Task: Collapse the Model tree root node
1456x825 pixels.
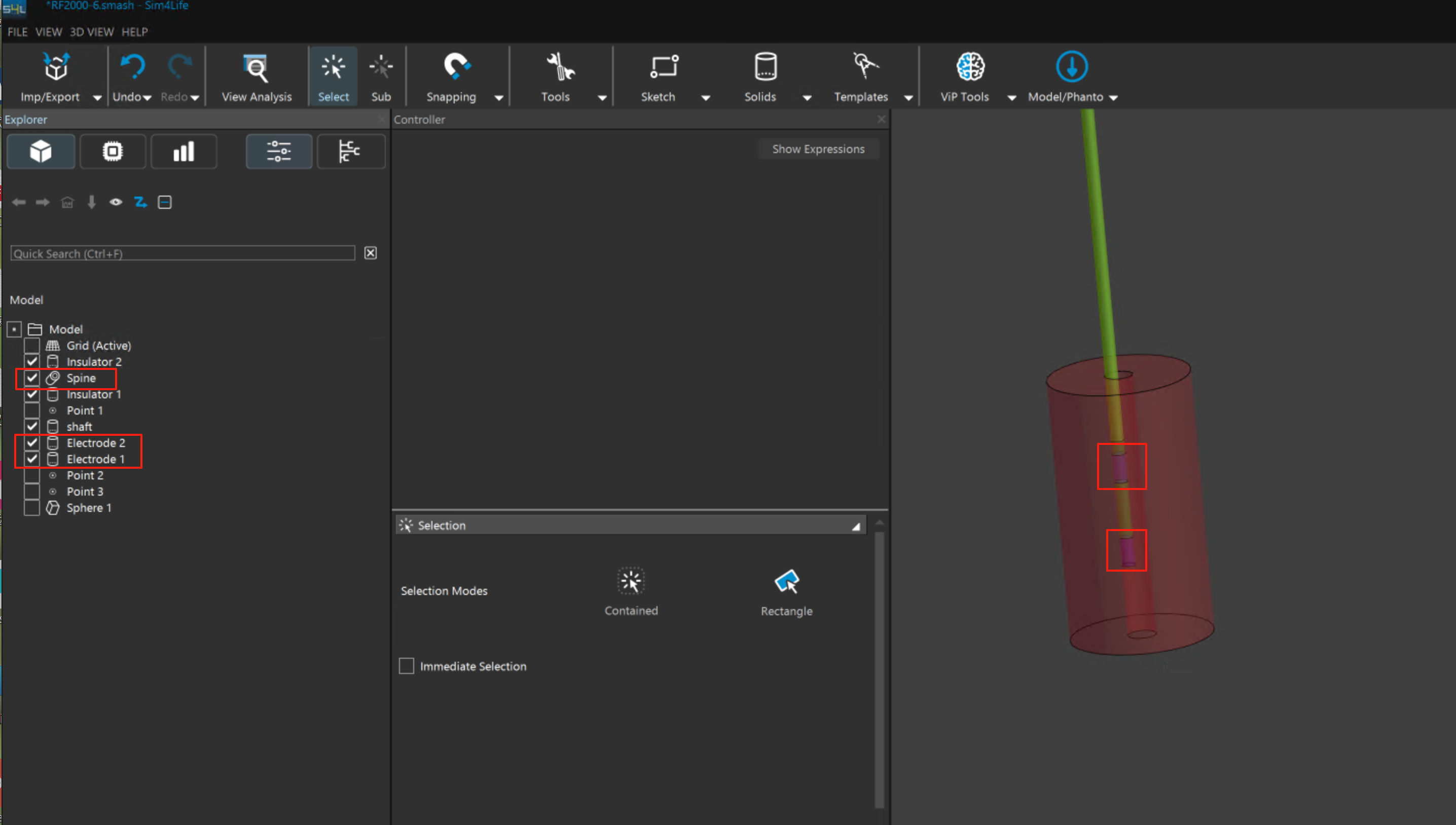Action: tap(15, 329)
